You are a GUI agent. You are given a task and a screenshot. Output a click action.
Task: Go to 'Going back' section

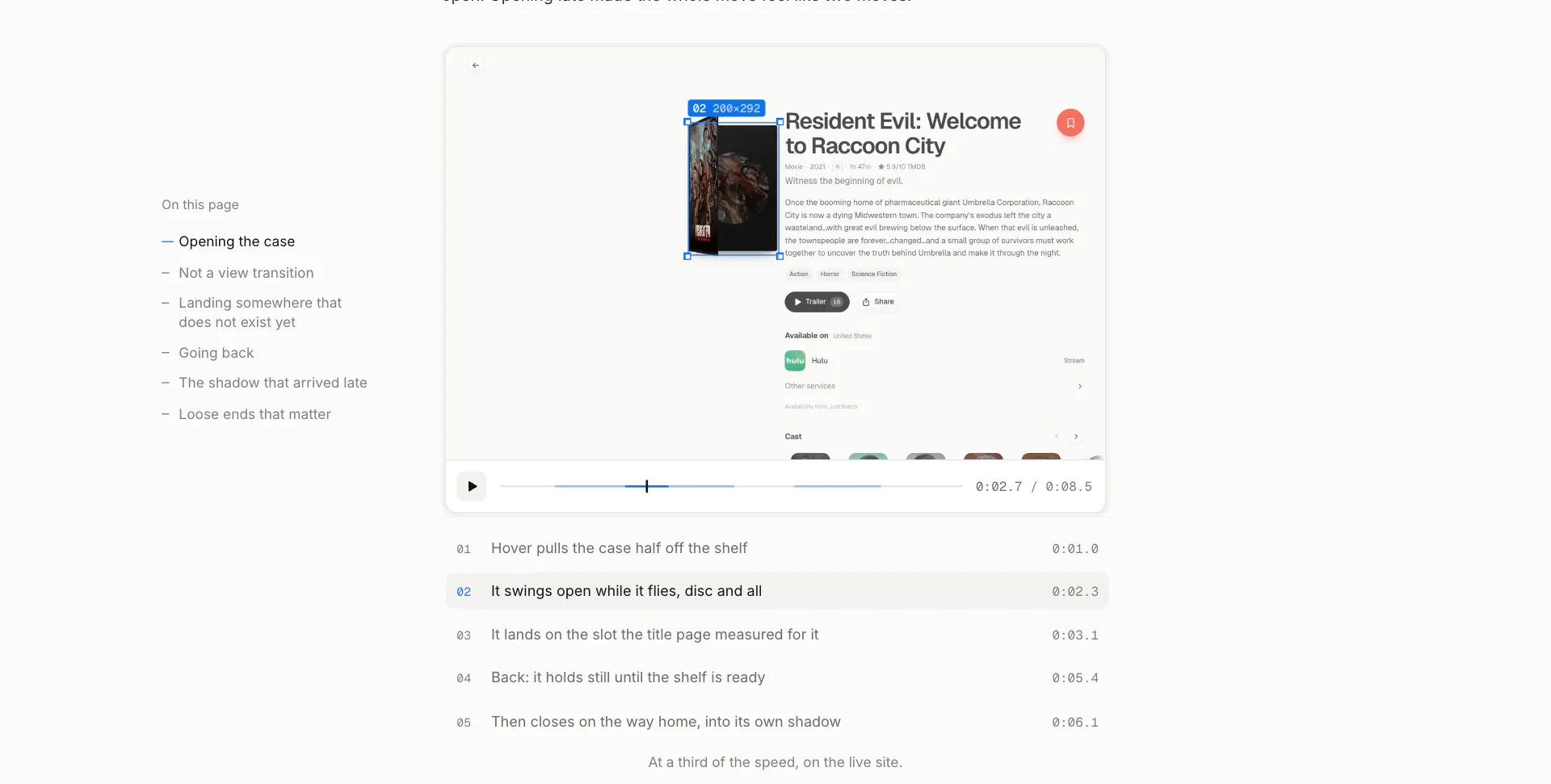216,353
